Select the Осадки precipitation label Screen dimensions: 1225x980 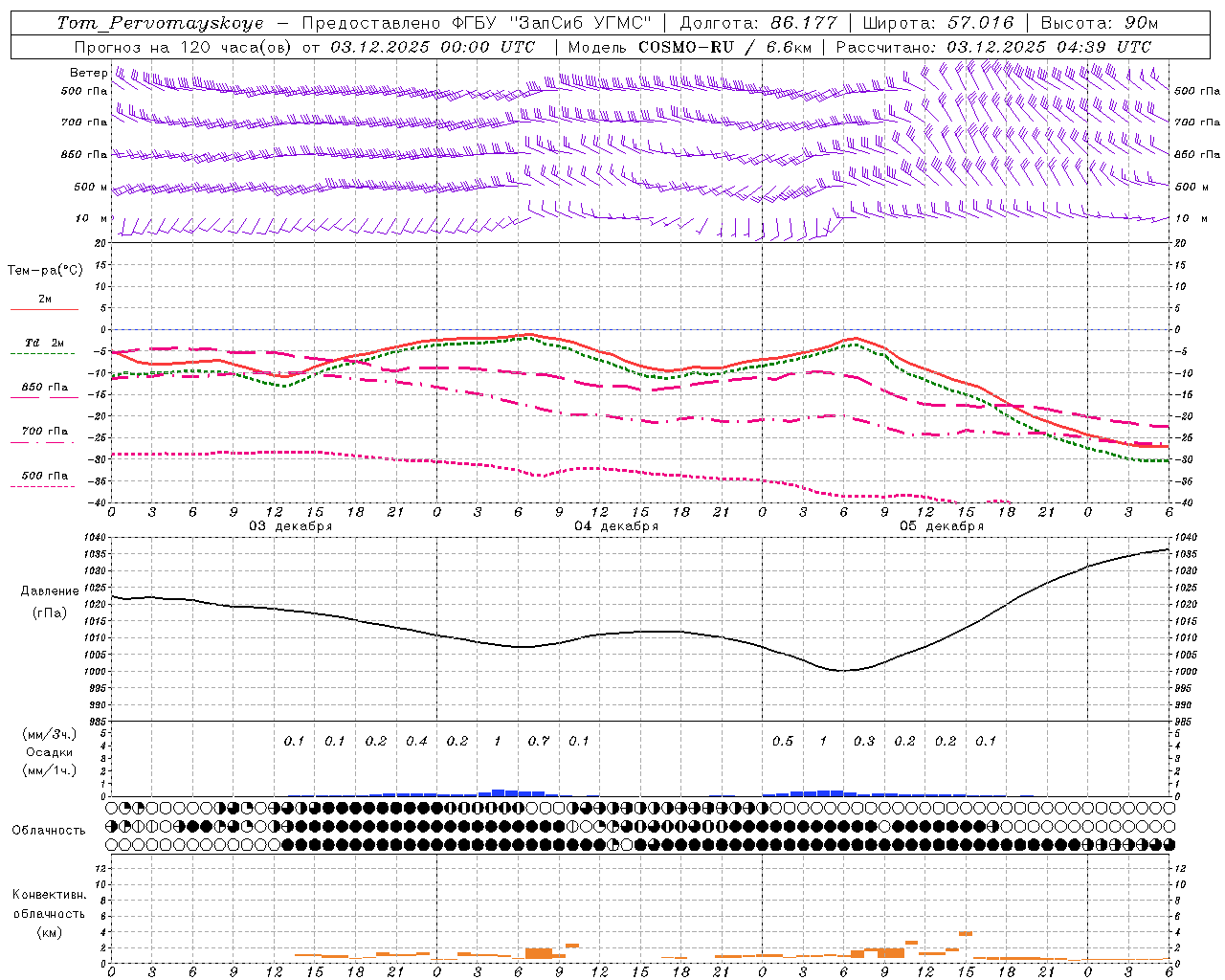50,752
